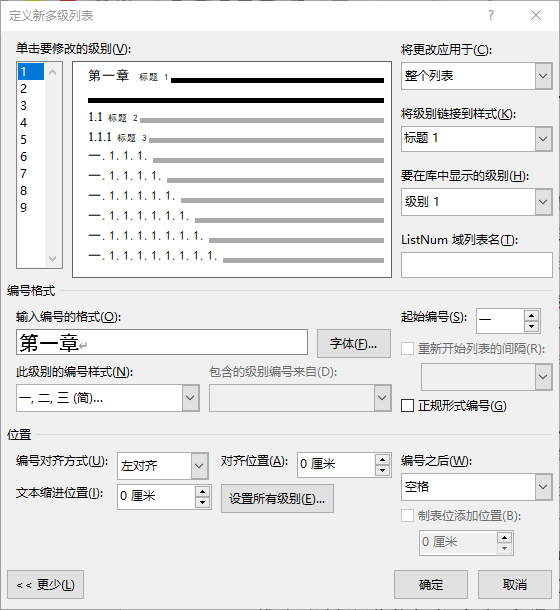The image size is (560, 610).
Task: Increase the 对齐位置 value
Action: [383, 459]
